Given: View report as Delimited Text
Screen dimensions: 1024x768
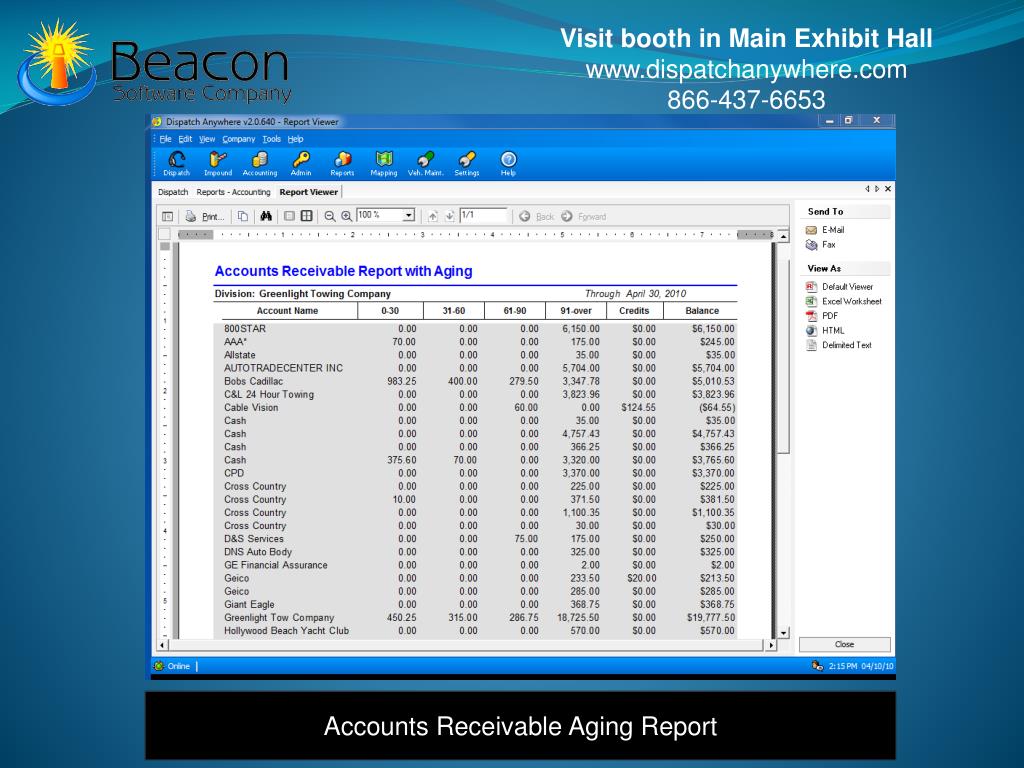Looking at the screenshot, I should 839,345.
